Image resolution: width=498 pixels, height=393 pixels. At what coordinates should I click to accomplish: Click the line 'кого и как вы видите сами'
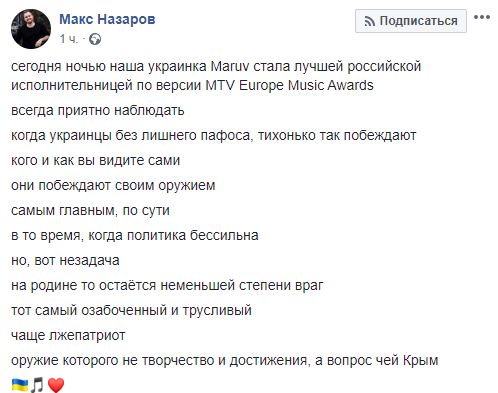coord(95,160)
